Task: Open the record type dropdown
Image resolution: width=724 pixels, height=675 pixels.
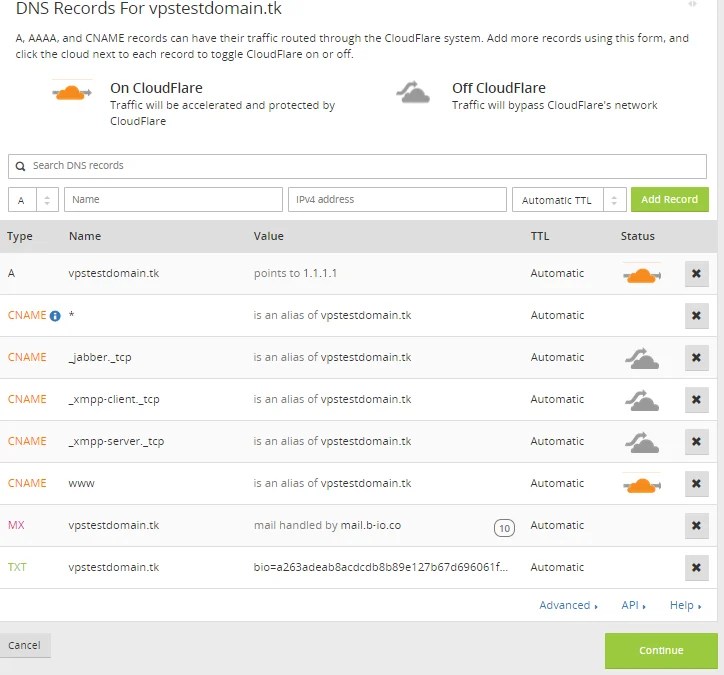Action: coord(33,200)
